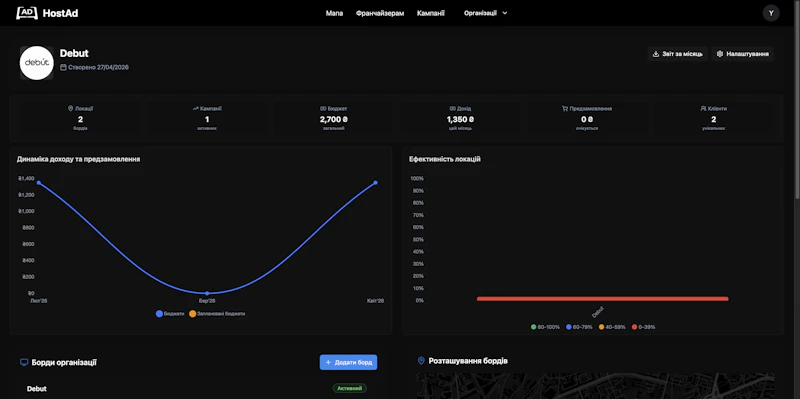The image size is (800, 399).
Task: Click the 0 ₴ preorders value
Action: (x=587, y=119)
